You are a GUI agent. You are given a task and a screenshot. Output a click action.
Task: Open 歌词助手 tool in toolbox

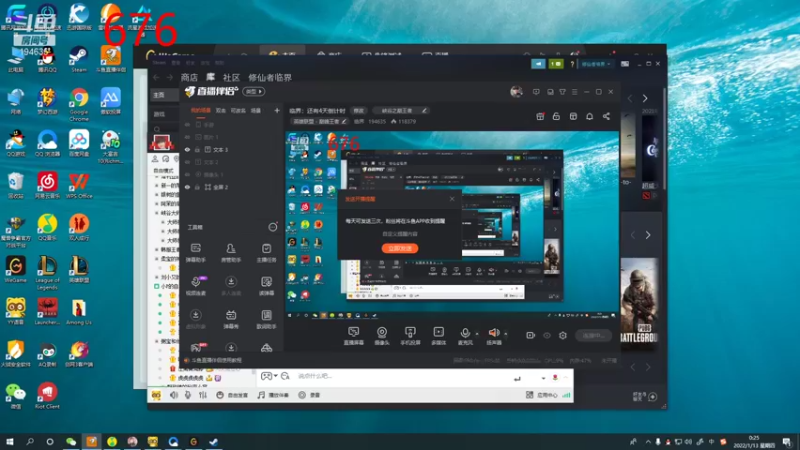point(266,319)
